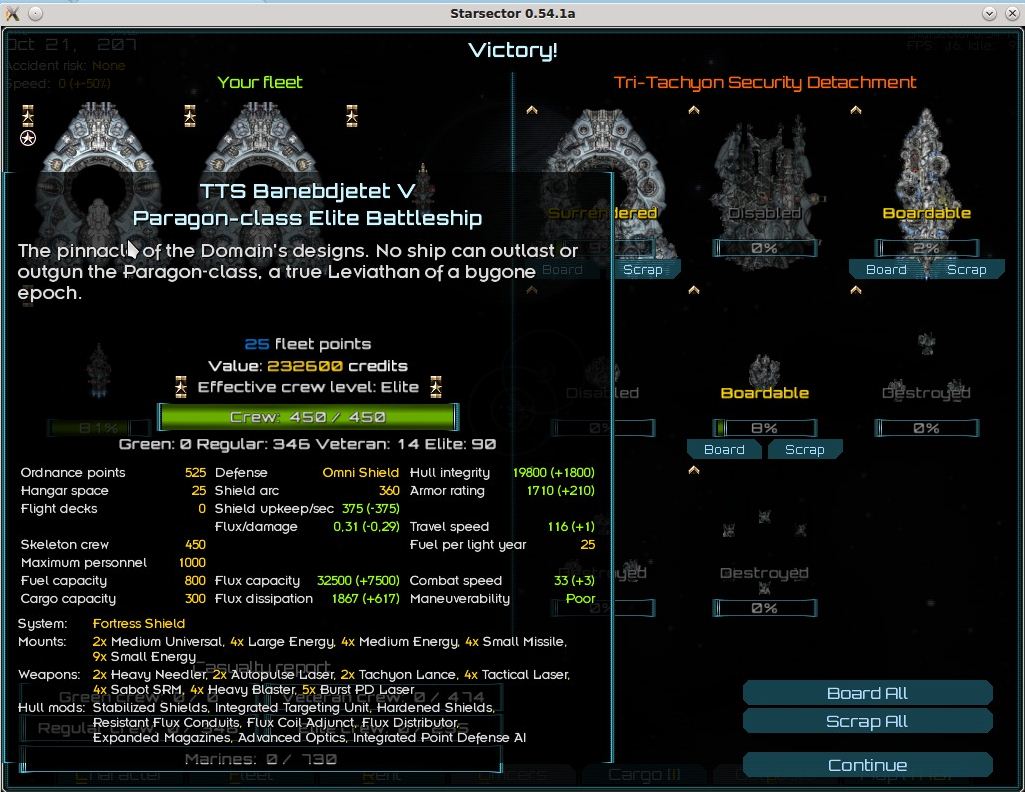Click the rank chevron above the middle-row Destroyed ship
1025x792 pixels.
(856, 290)
